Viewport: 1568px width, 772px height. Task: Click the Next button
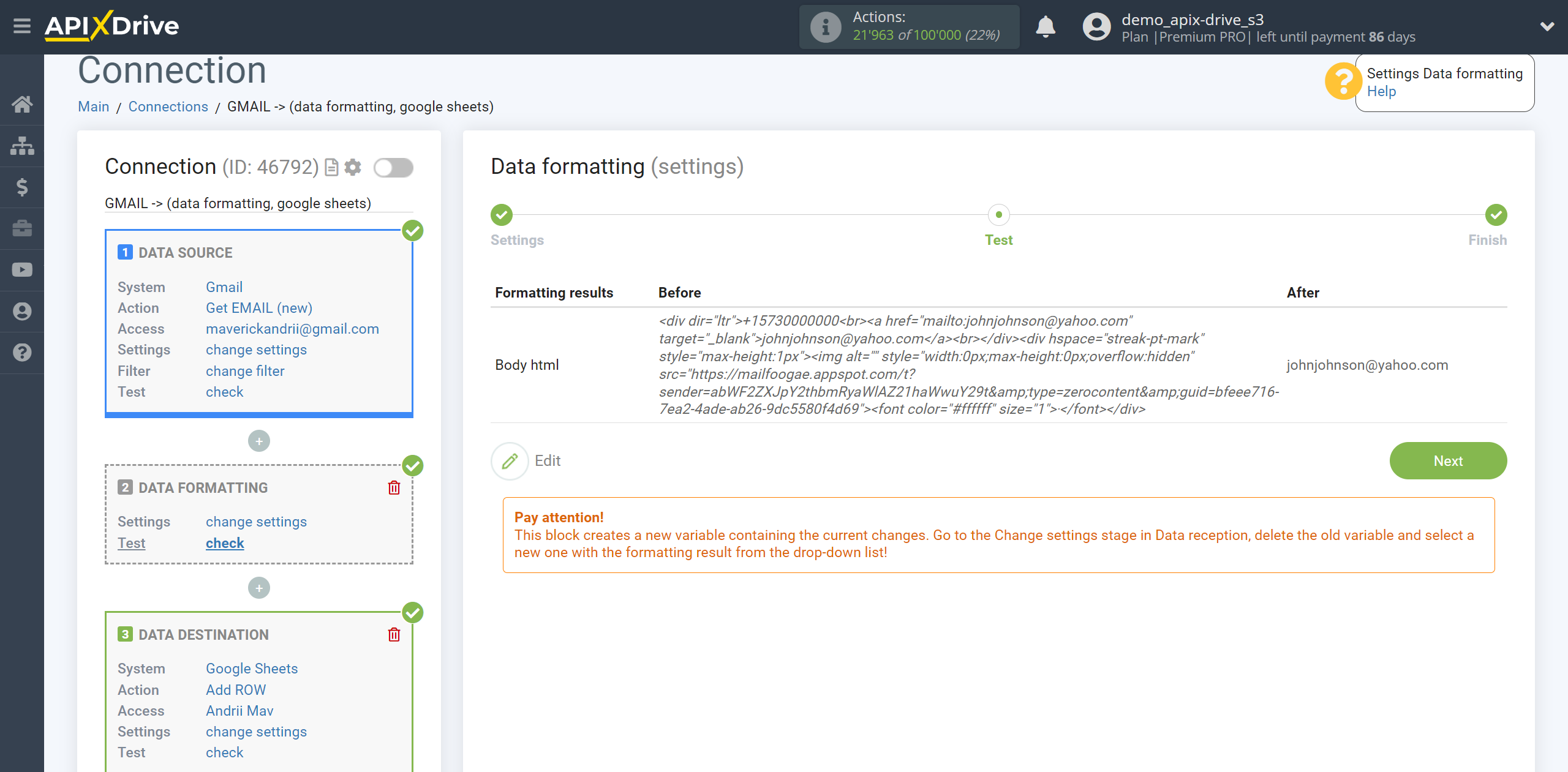[1448, 461]
